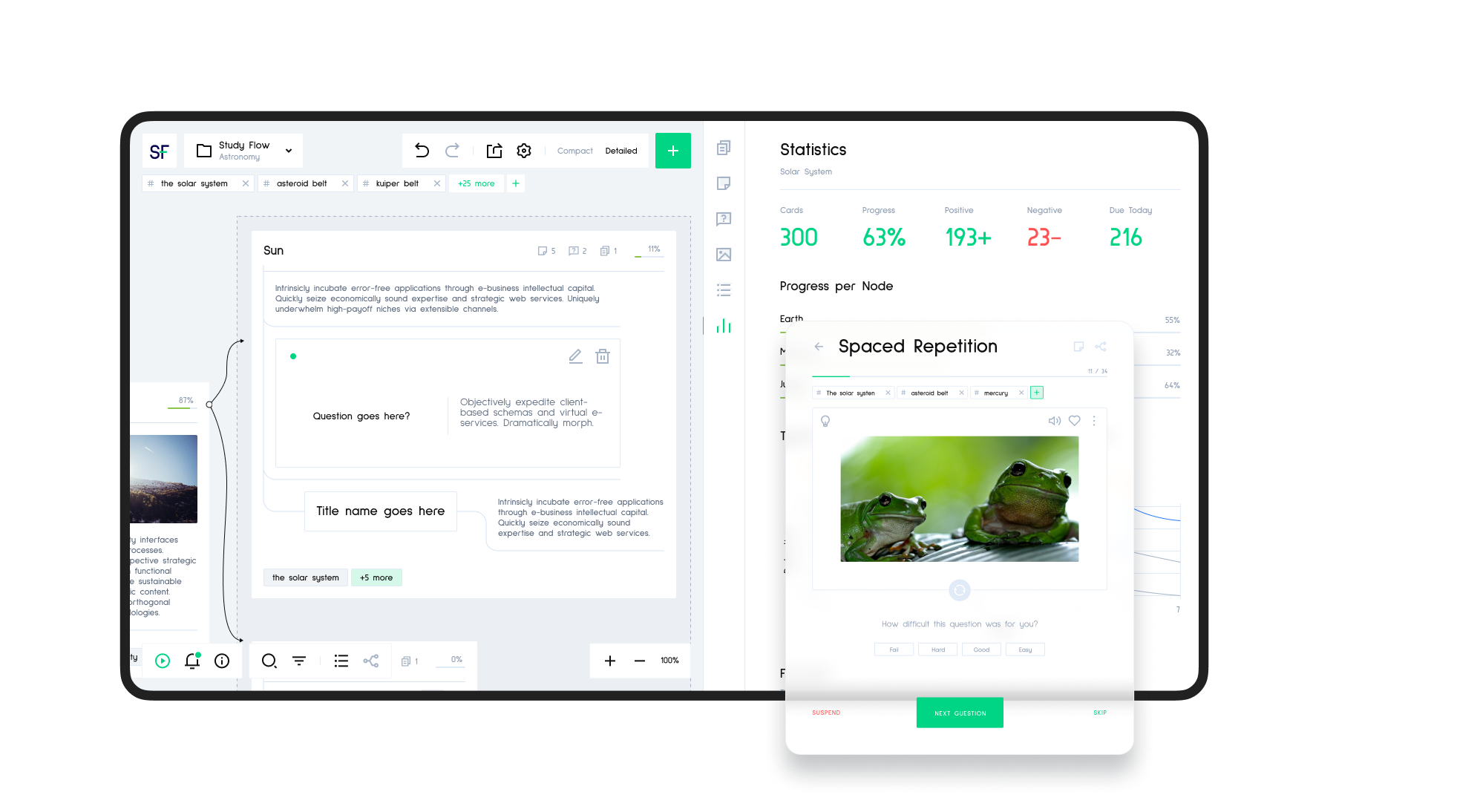Expand the +25 more tags dropdown

click(x=474, y=183)
